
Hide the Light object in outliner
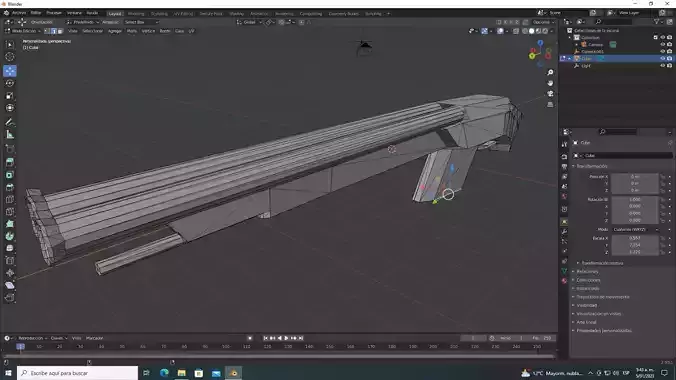pos(663,66)
